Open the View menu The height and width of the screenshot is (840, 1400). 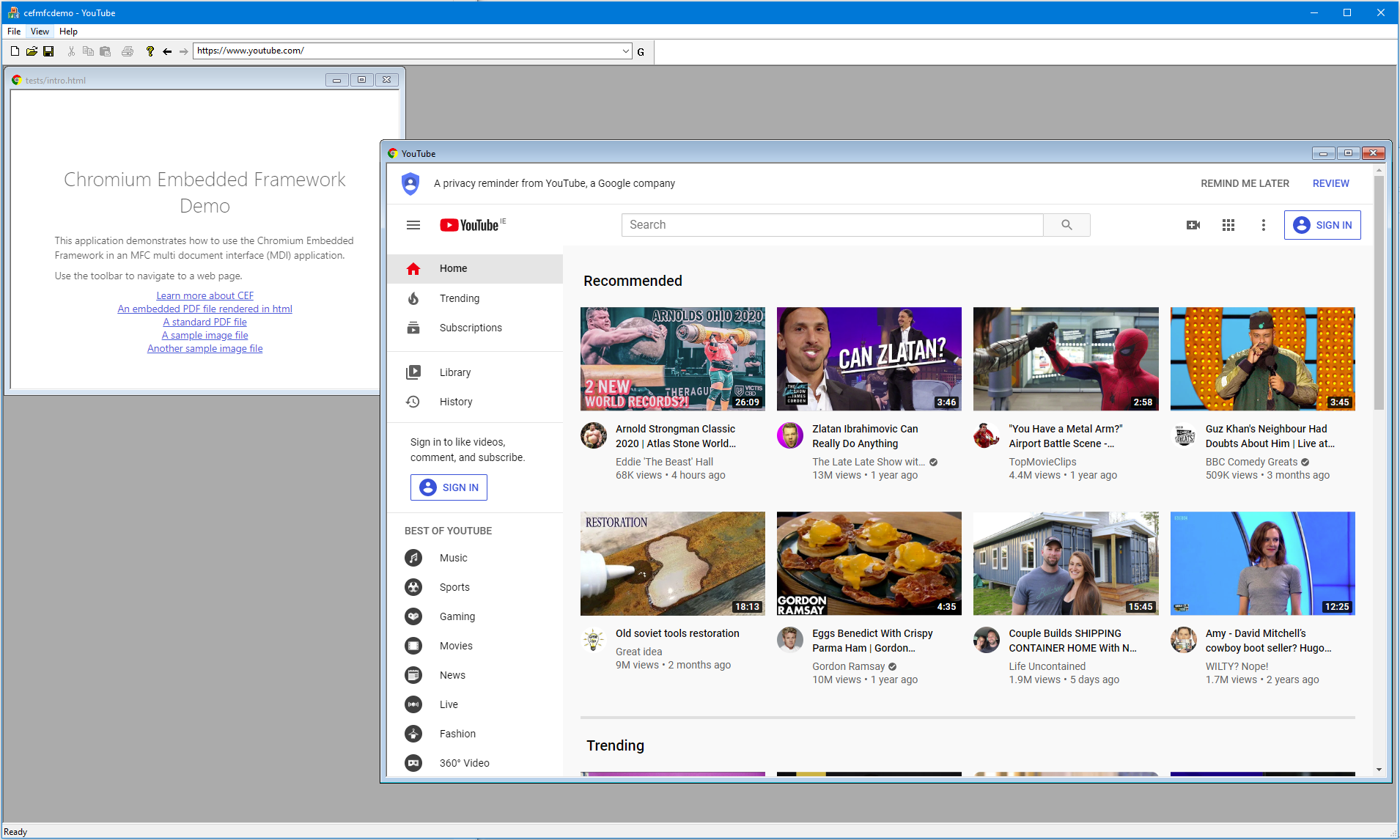(40, 32)
